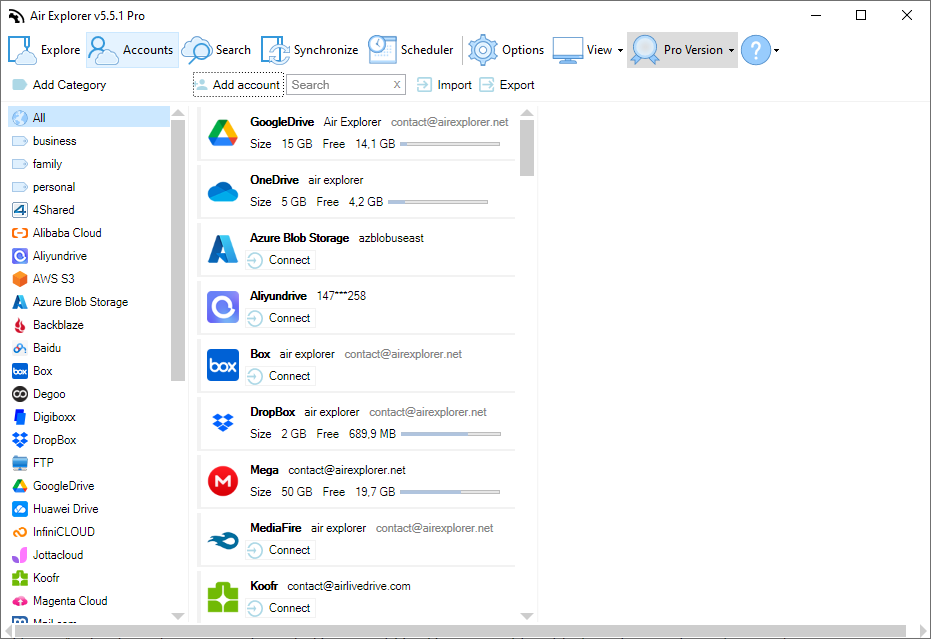Filter by DropBox in sidebar
931x639 pixels.
pos(89,440)
